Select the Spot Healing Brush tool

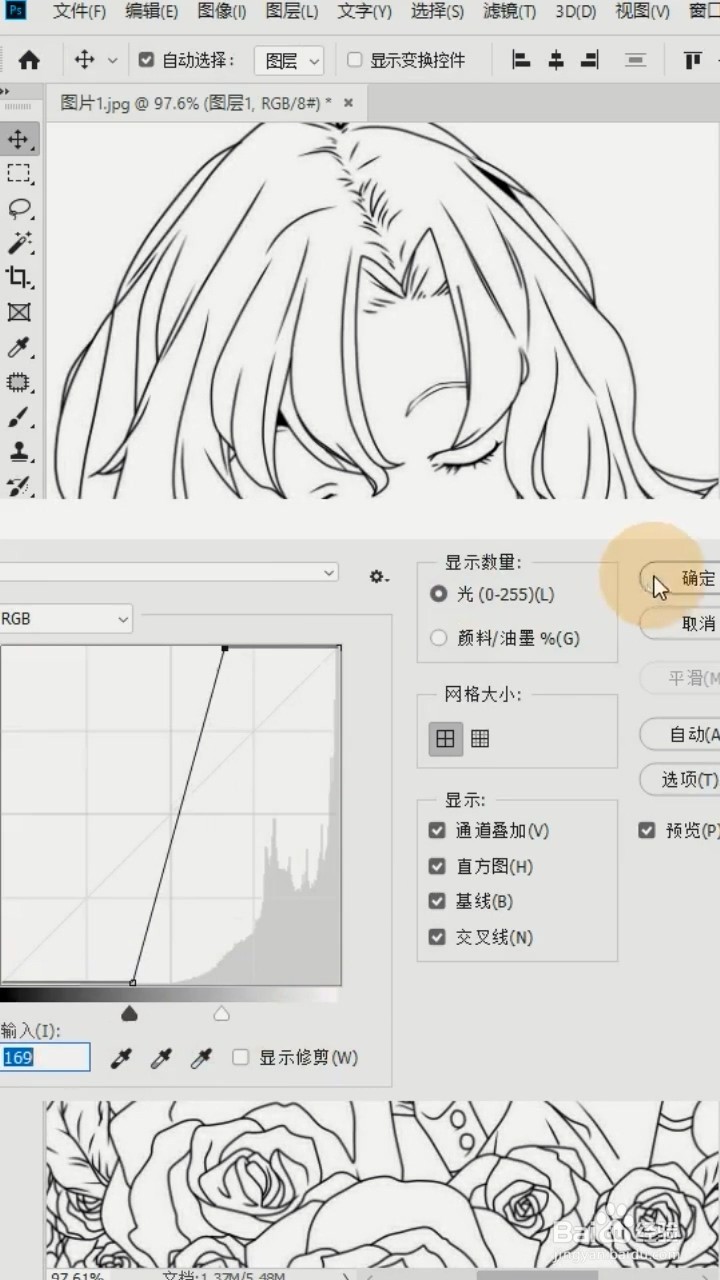tap(19, 382)
